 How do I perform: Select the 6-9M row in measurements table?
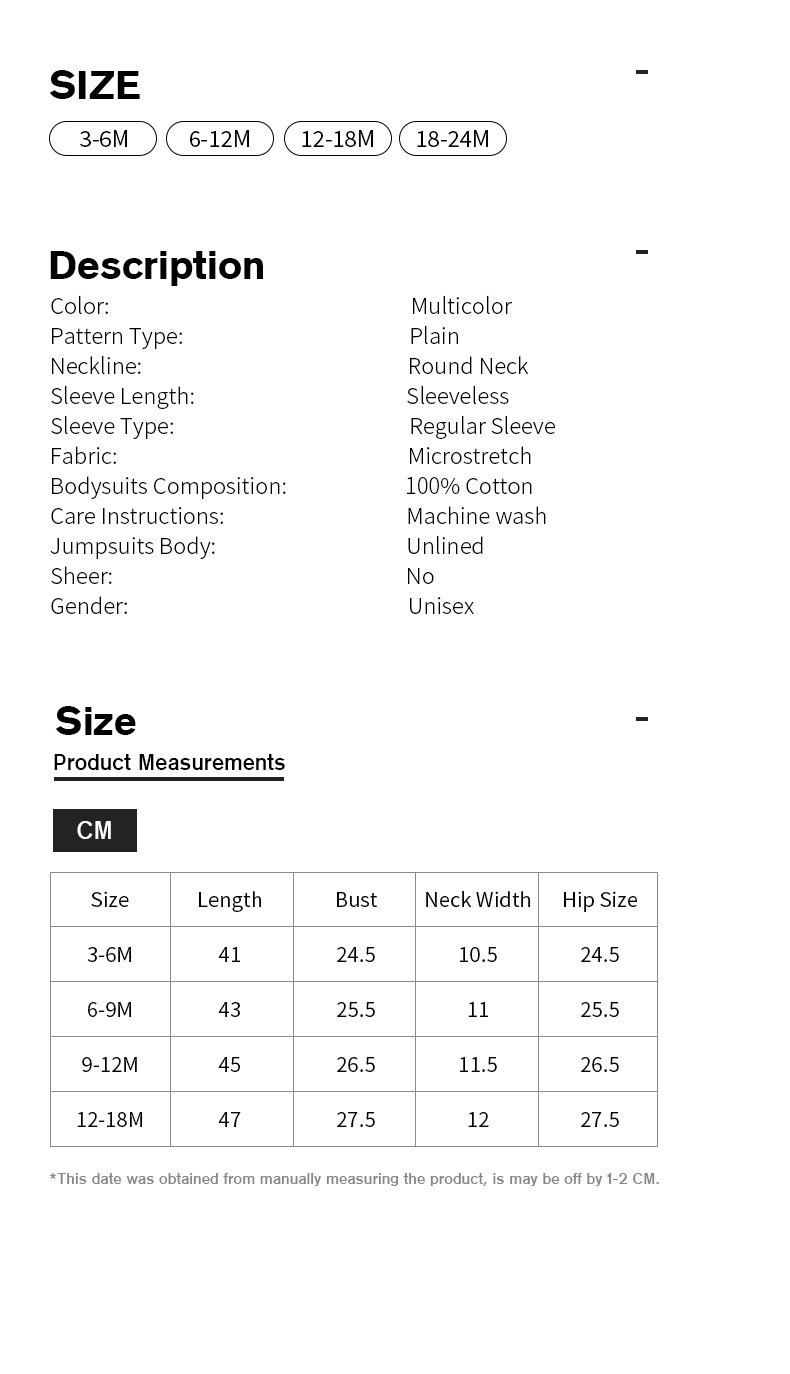[x=110, y=1010]
